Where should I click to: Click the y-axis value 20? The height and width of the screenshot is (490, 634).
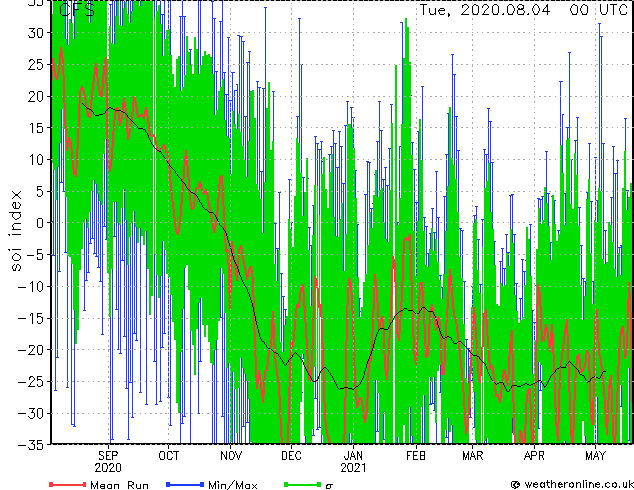click(x=36, y=96)
